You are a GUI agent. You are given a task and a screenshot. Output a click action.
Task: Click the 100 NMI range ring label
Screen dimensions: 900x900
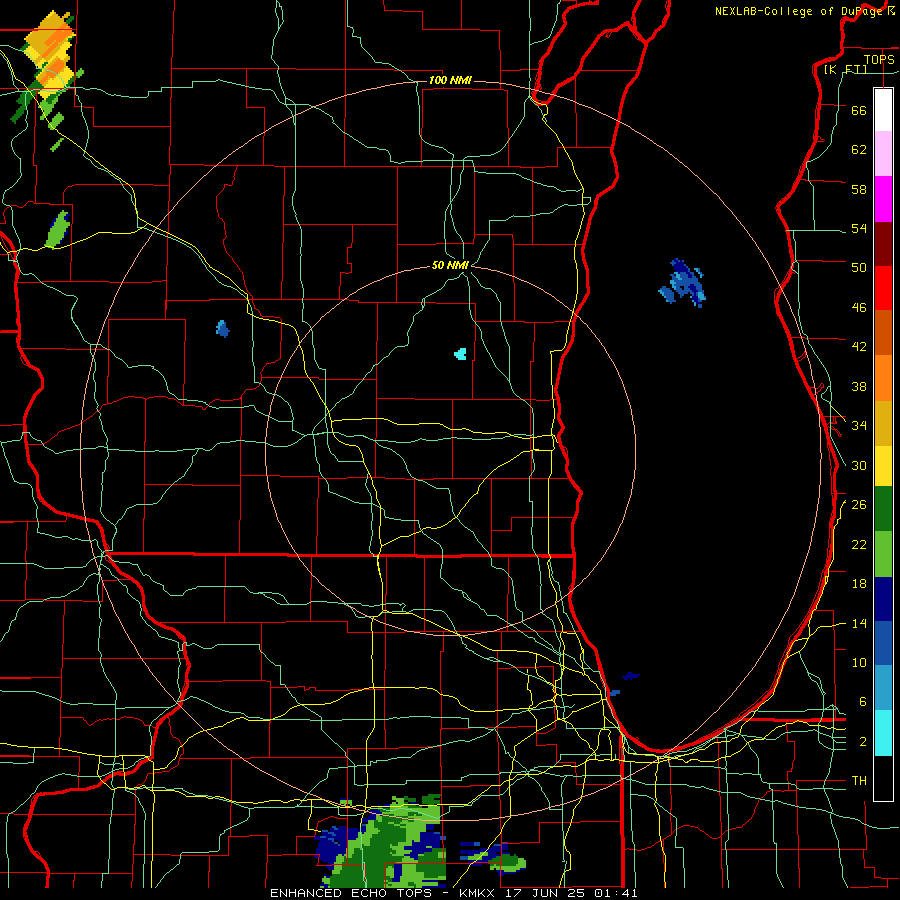450,80
